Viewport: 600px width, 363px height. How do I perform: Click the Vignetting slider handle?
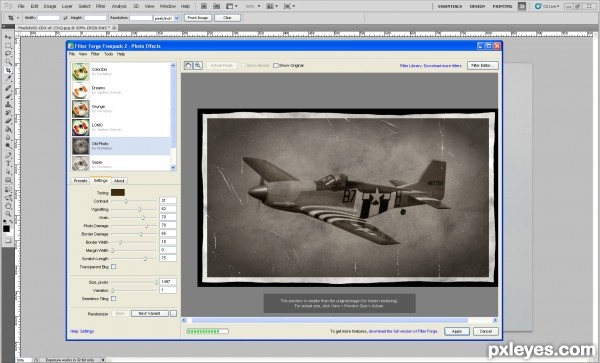click(x=140, y=209)
